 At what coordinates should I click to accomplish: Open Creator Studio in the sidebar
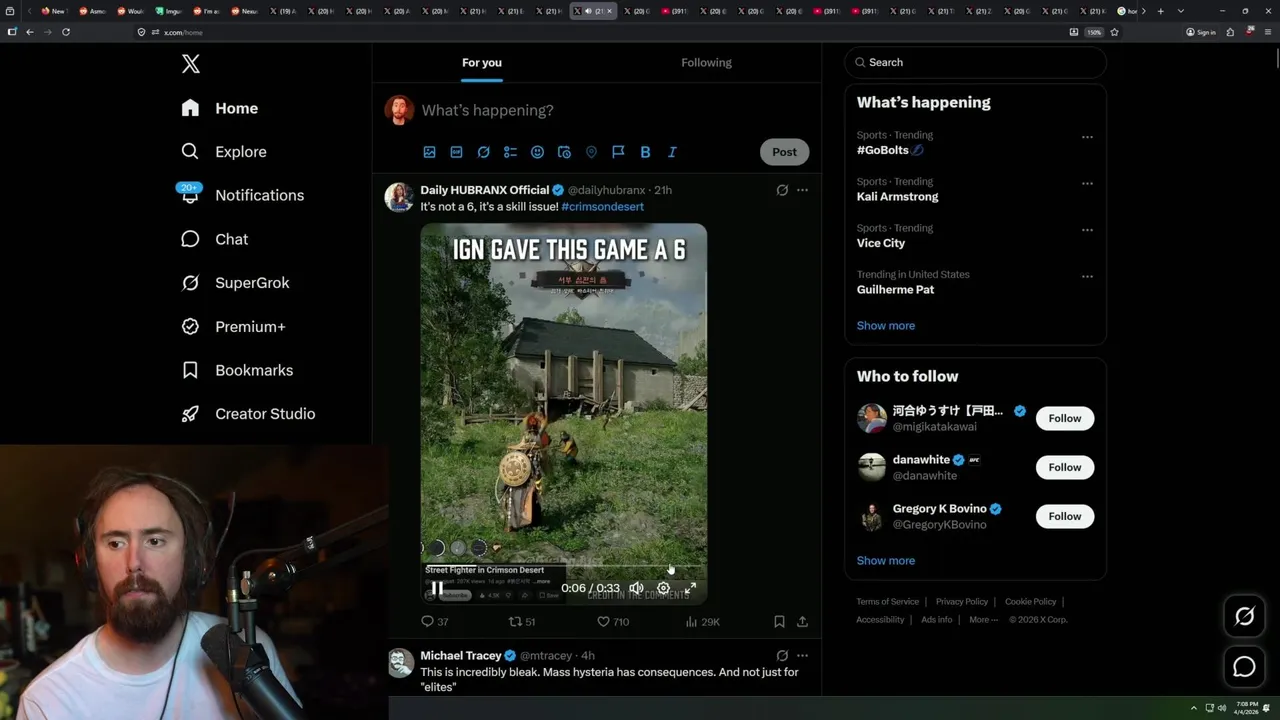248,414
